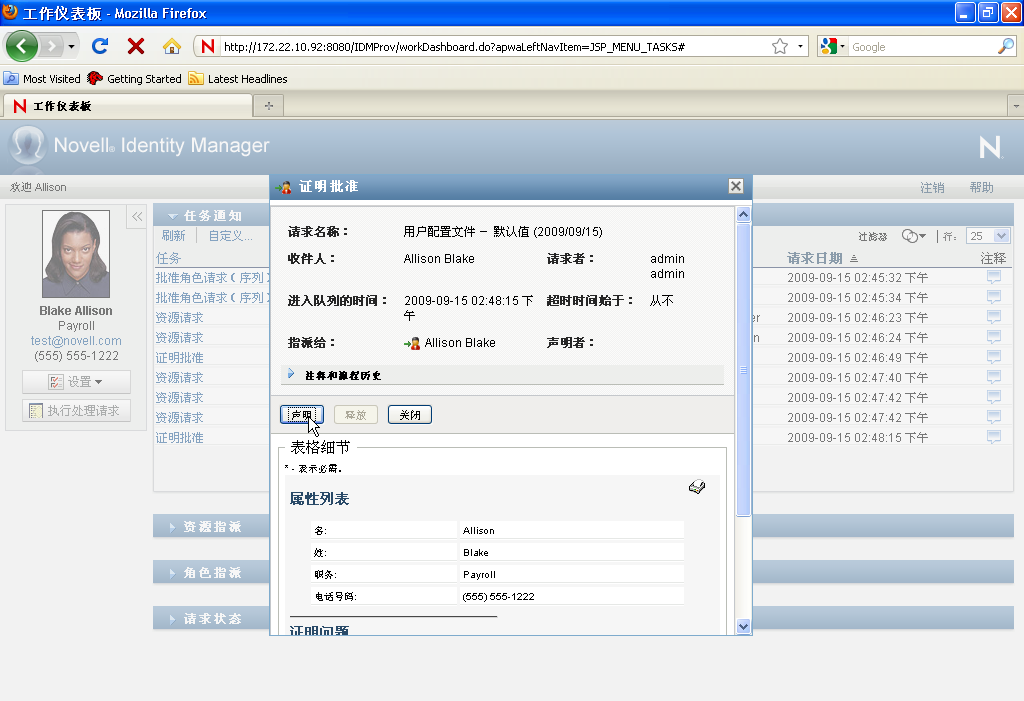Click the 注销 logout link
The height and width of the screenshot is (701, 1024).
pos(932,187)
